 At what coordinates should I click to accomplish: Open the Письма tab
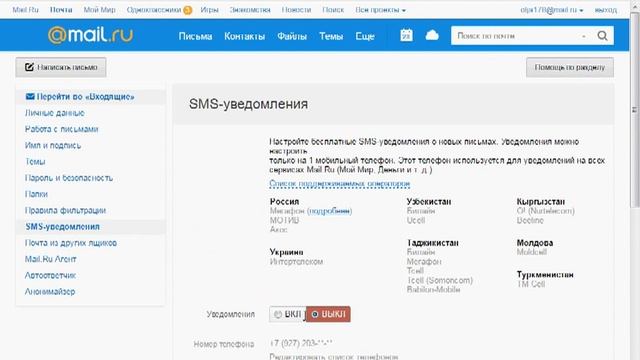(195, 36)
